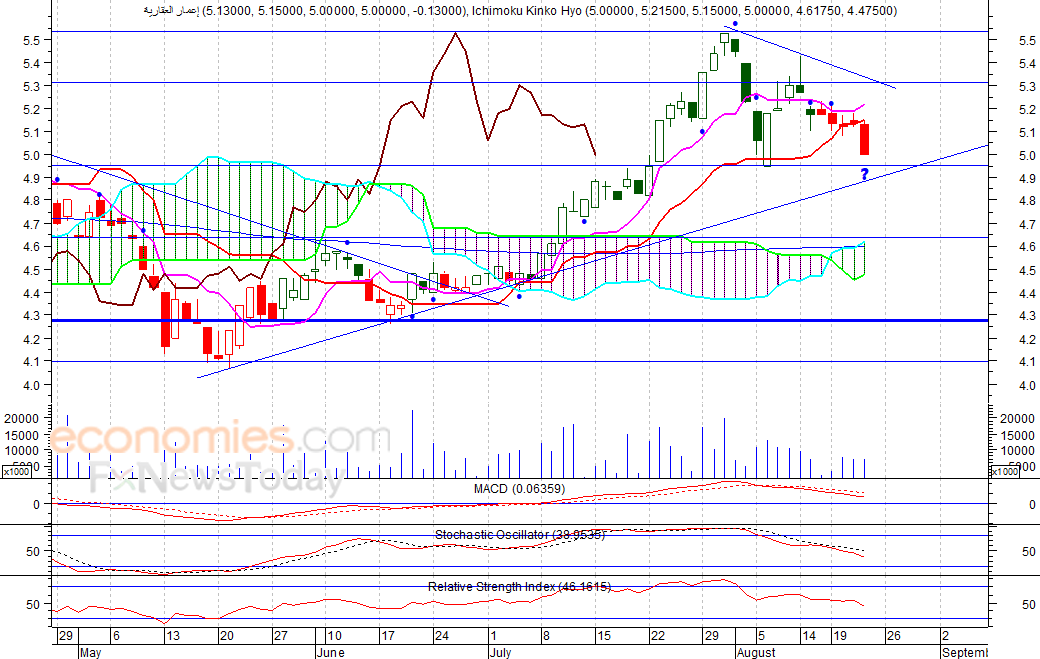
Task: Click date label 26 on the time axis
Action: (x=893, y=636)
